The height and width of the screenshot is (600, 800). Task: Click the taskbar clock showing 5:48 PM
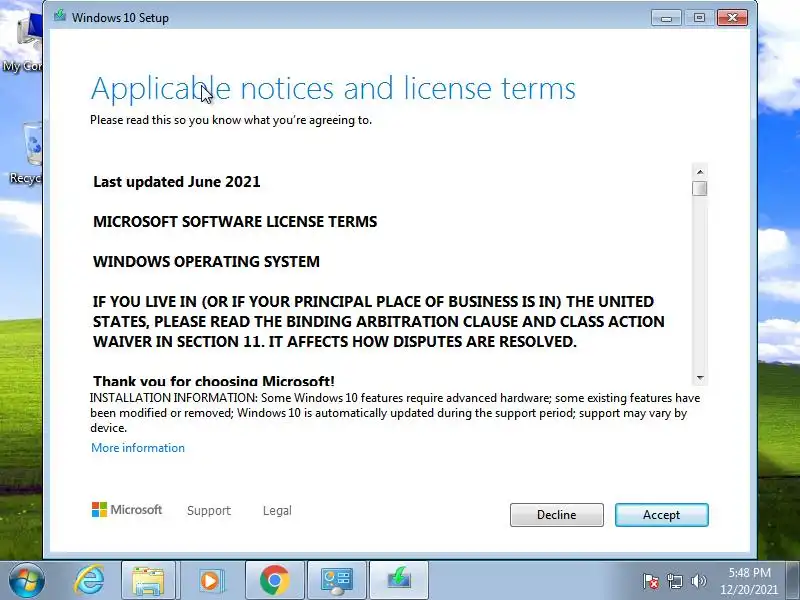coord(749,581)
